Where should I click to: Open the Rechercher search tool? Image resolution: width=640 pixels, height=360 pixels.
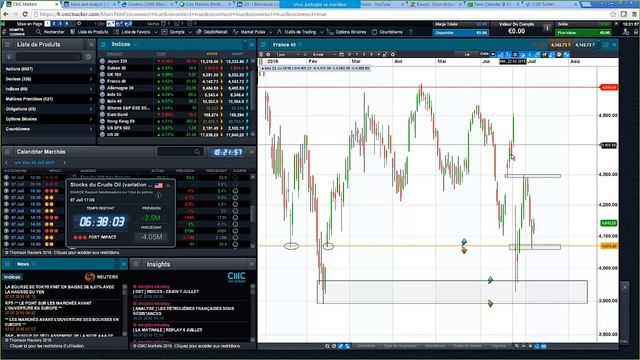[x=50, y=32]
